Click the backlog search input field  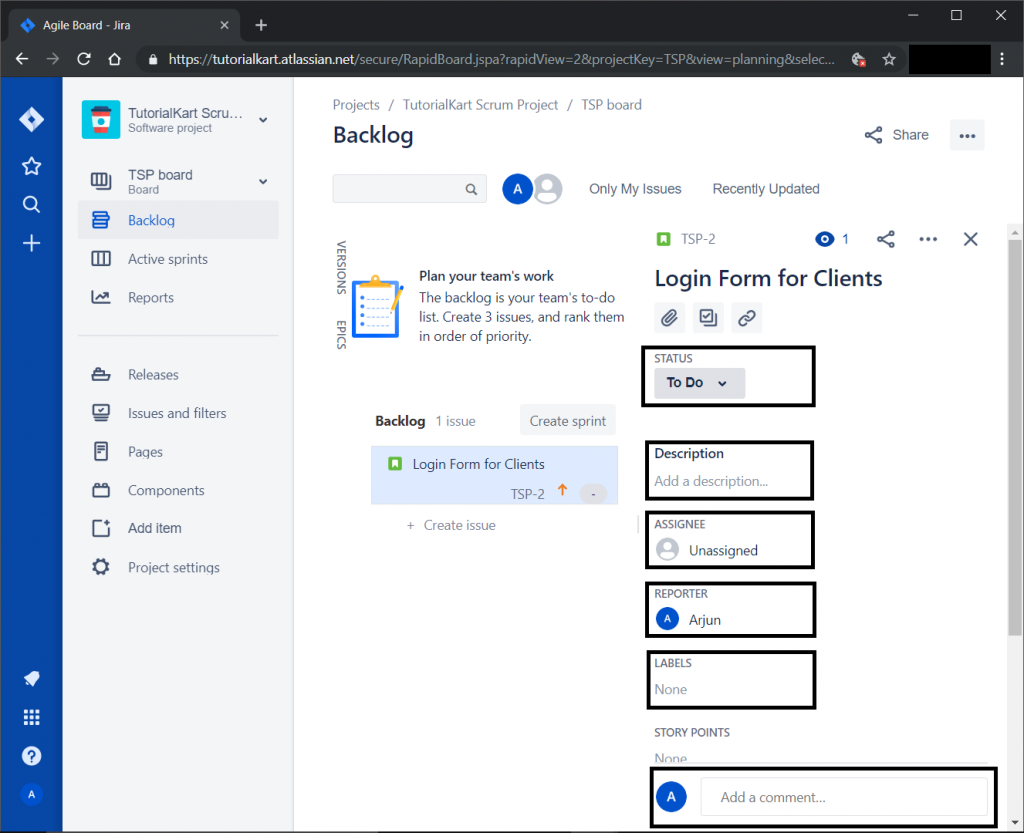click(409, 189)
